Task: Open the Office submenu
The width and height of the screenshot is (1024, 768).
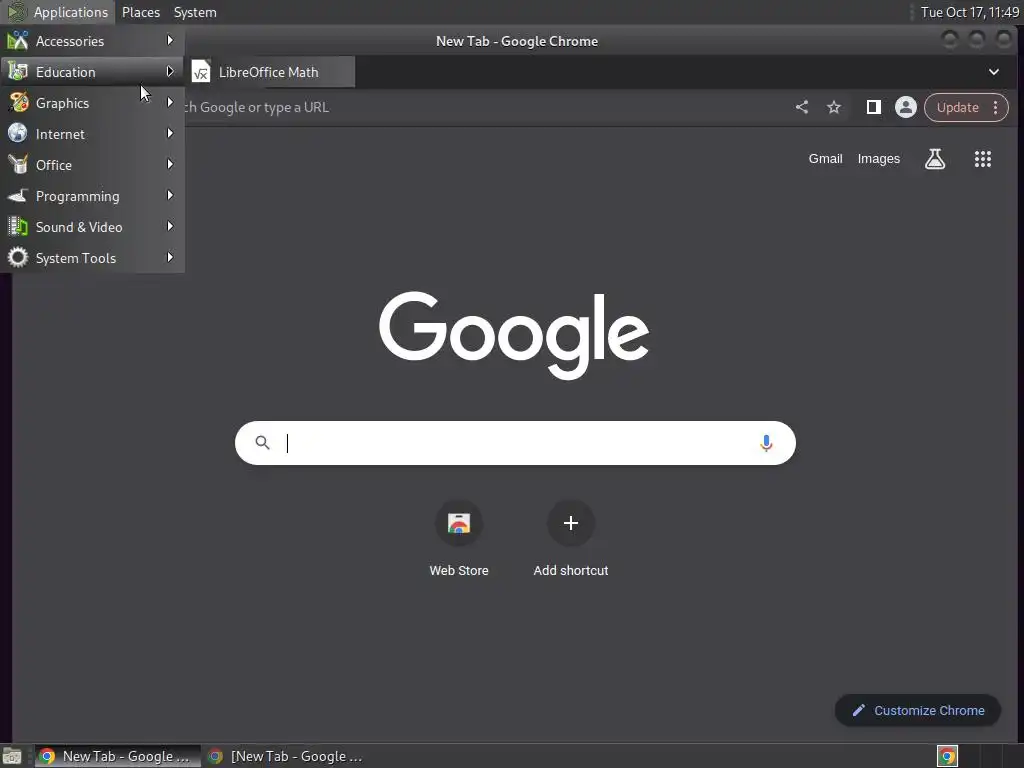Action: tap(92, 165)
